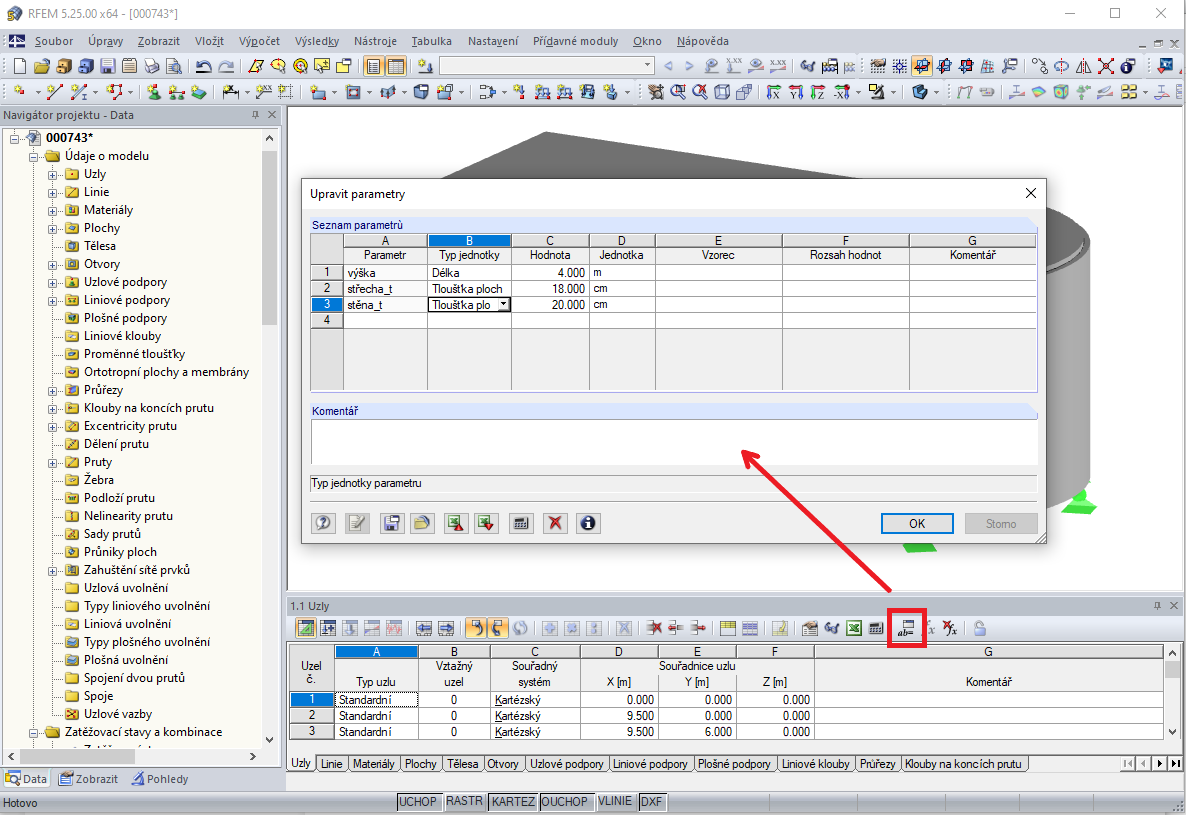Image resolution: width=1186 pixels, height=815 pixels.
Task: Select the New Node tool
Action: pyautogui.click(x=19, y=92)
